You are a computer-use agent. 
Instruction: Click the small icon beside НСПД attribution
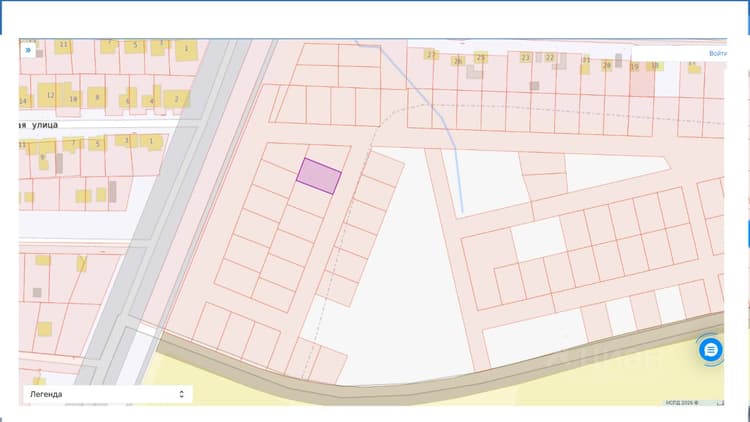pyautogui.click(x=720, y=403)
